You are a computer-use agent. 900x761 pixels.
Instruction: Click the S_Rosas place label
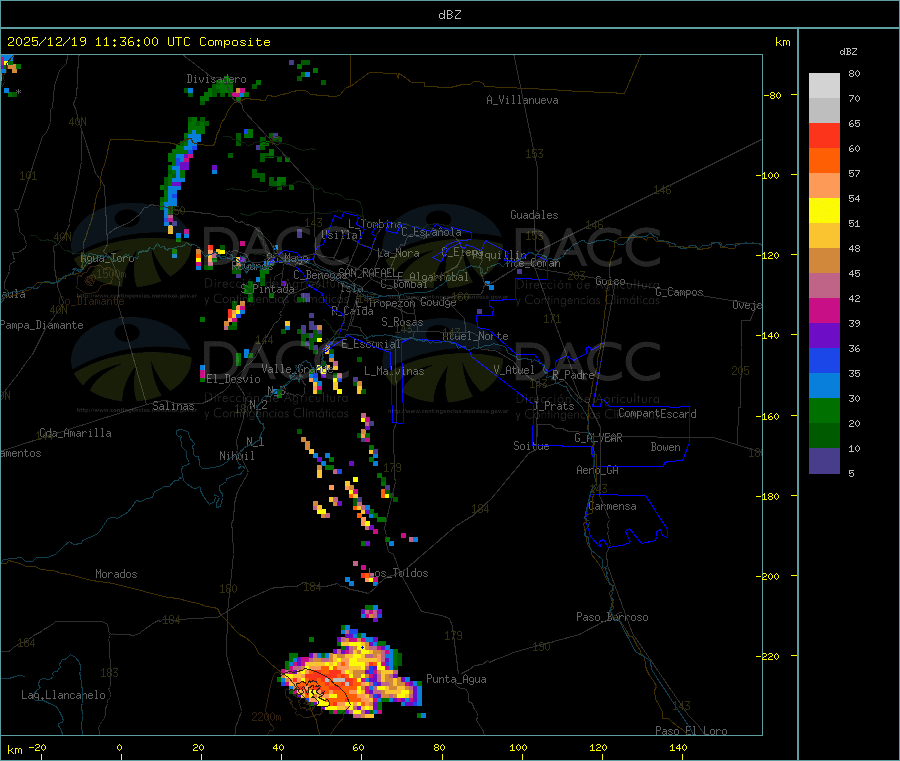(402, 322)
